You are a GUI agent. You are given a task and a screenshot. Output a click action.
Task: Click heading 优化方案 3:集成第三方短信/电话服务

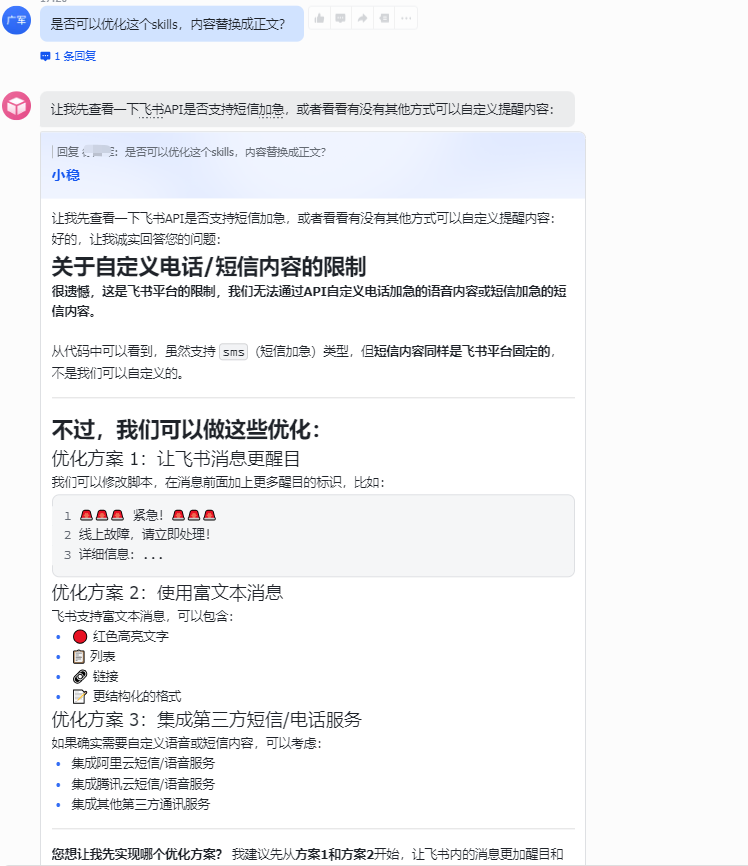click(x=207, y=720)
